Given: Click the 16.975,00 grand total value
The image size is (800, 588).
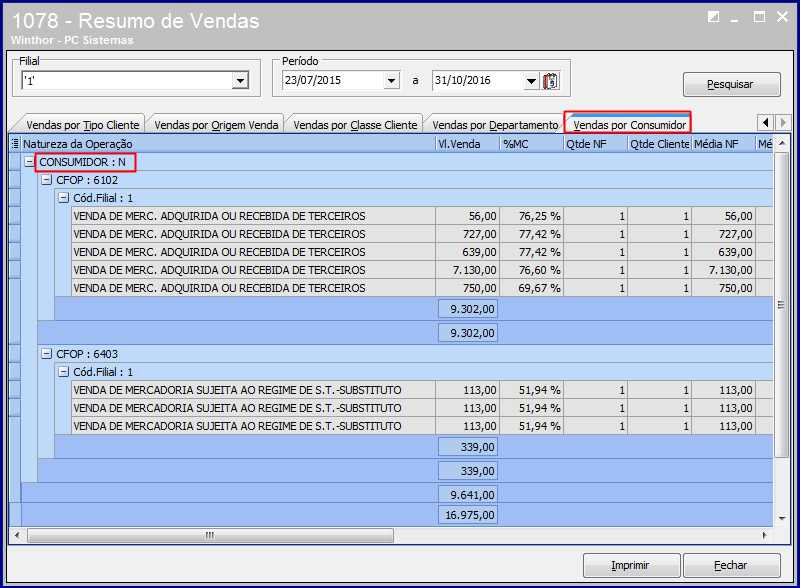Looking at the screenshot, I should point(468,515).
